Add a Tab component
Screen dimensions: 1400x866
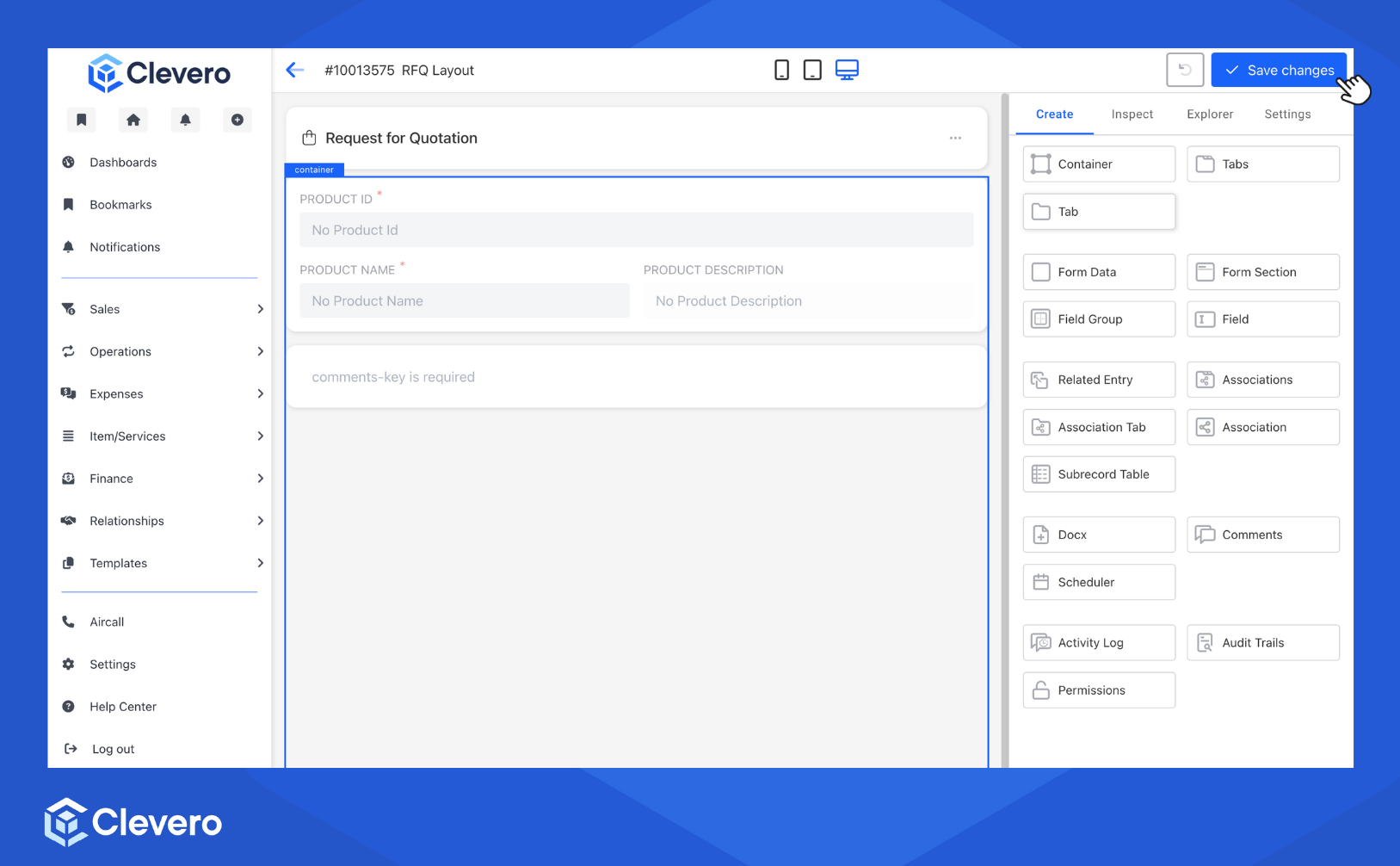[x=1099, y=212]
